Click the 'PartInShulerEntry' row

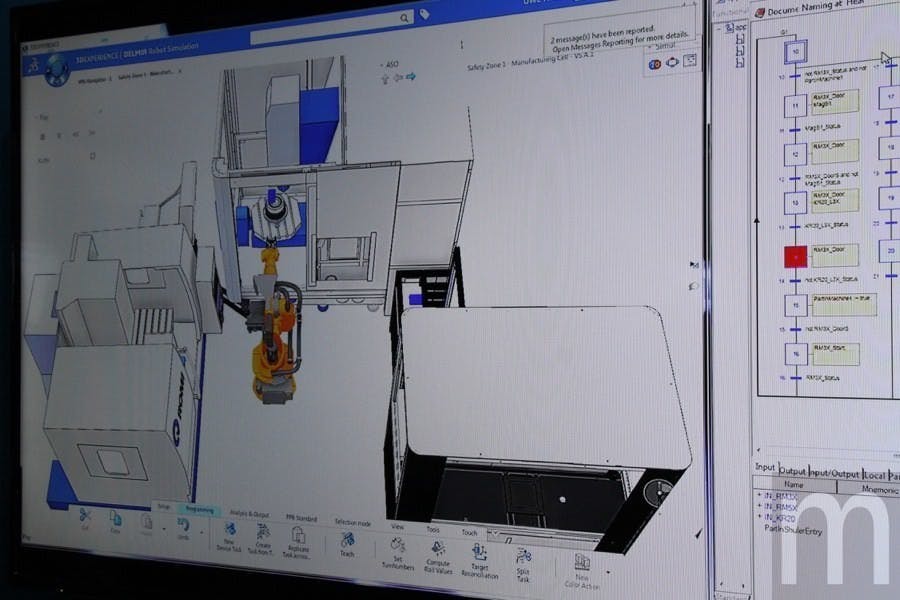(793, 531)
